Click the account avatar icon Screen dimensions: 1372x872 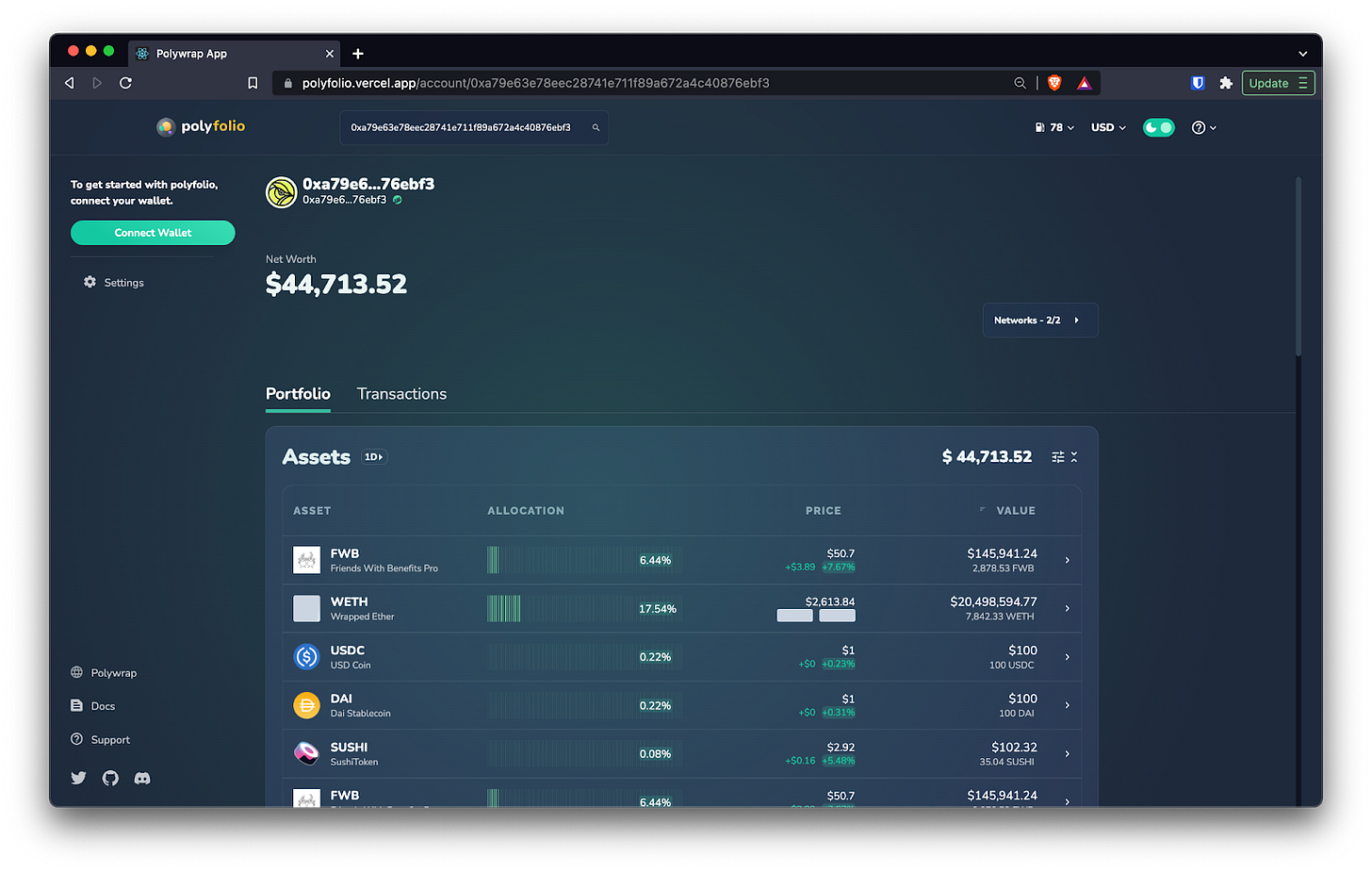[x=281, y=192]
